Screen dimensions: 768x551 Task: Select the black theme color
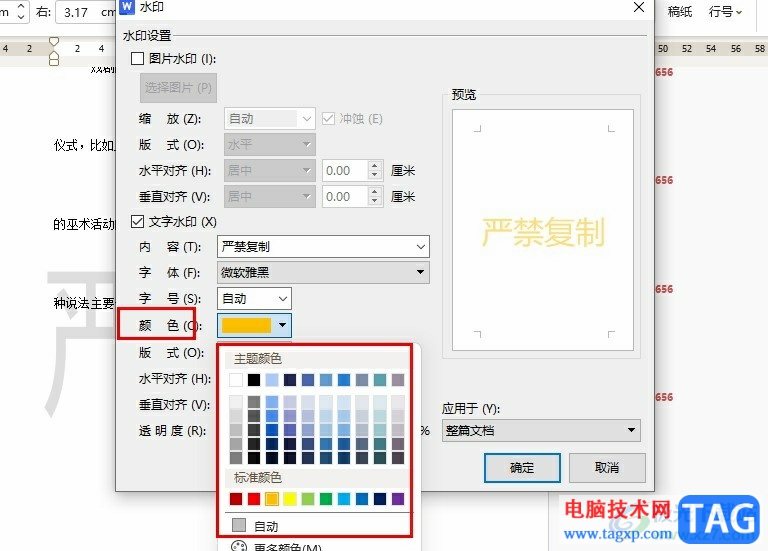point(254,380)
